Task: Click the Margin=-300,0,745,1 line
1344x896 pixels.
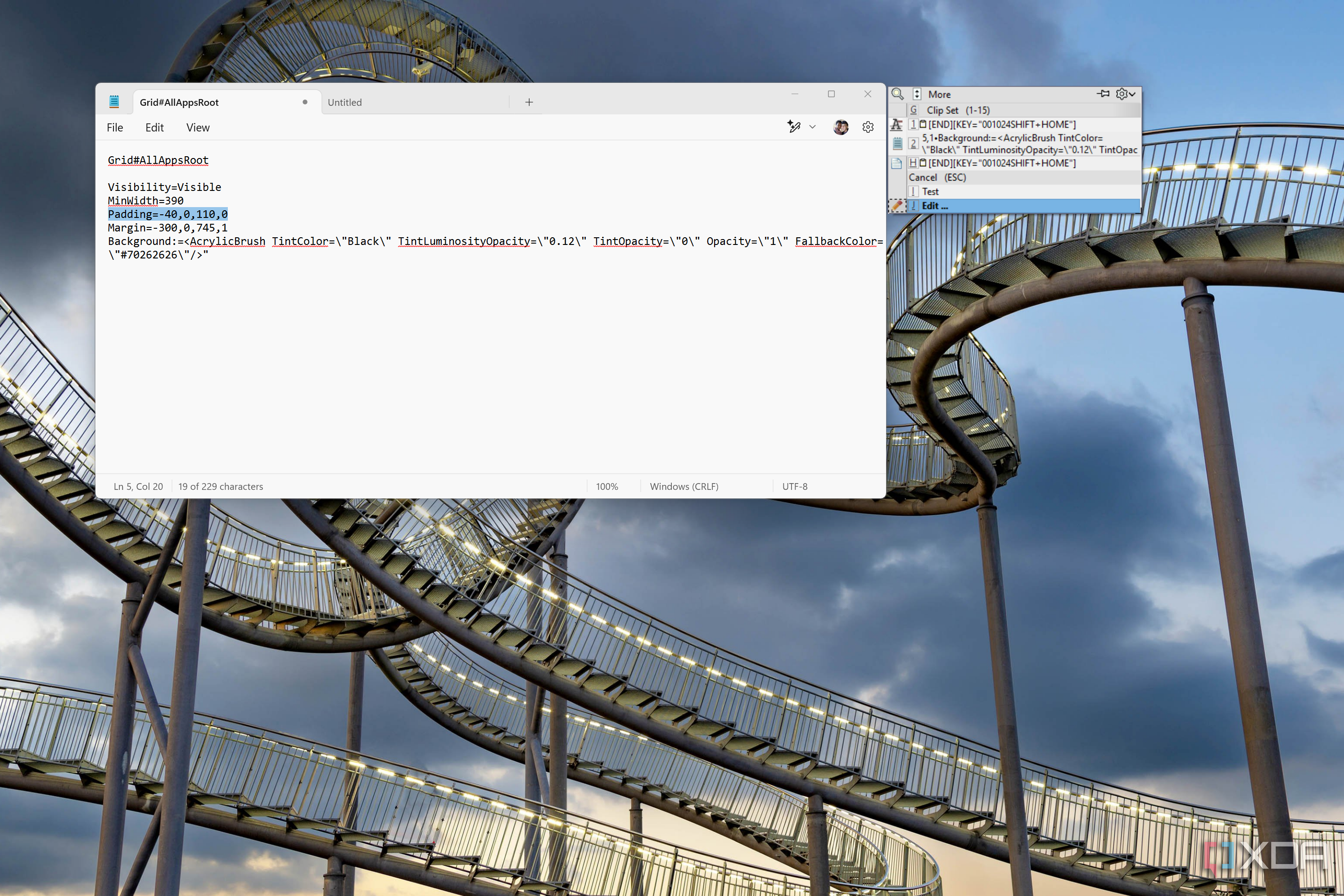Action: [x=168, y=228]
